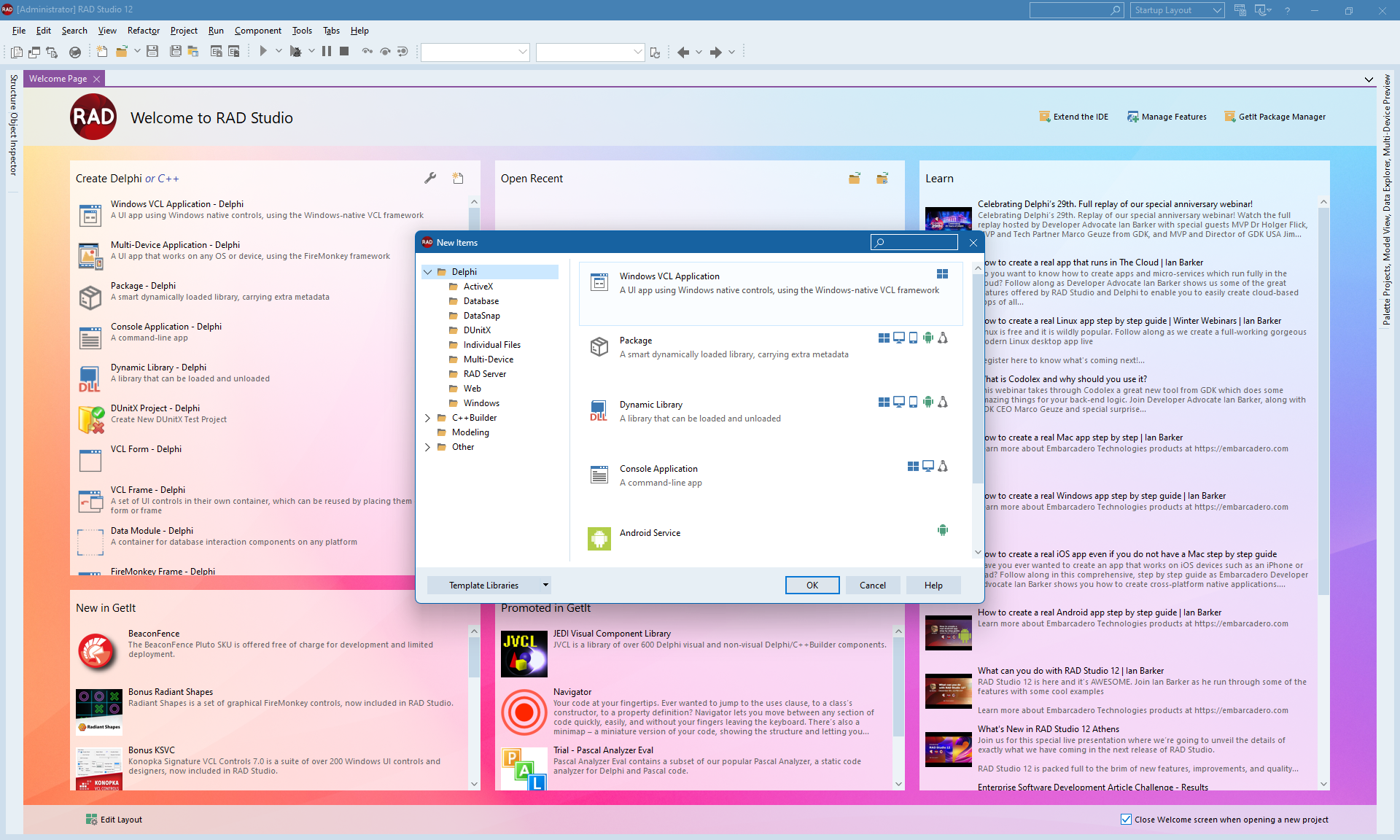1400x840 pixels.
Task: Click the Run Until Return toolbar icon
Action: (x=402, y=52)
